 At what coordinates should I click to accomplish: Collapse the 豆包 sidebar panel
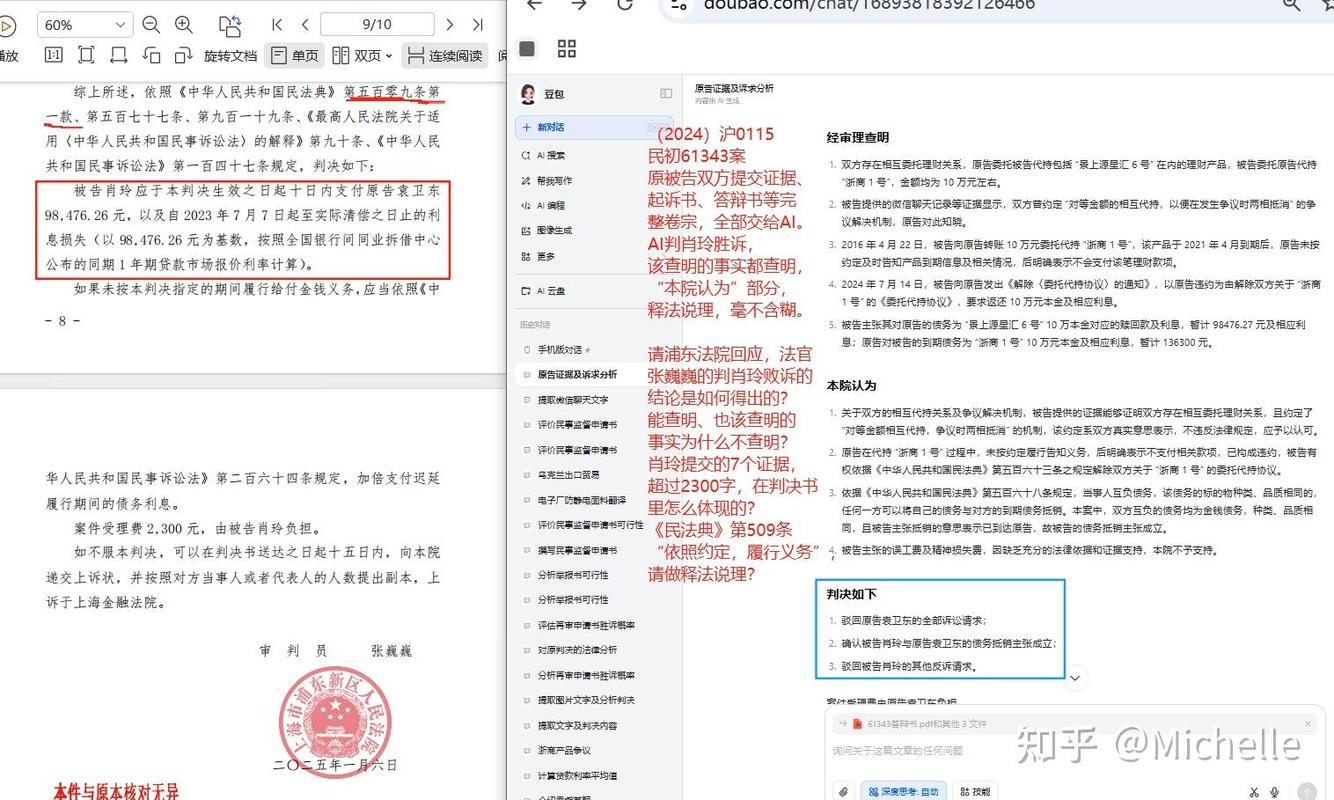coord(666,94)
